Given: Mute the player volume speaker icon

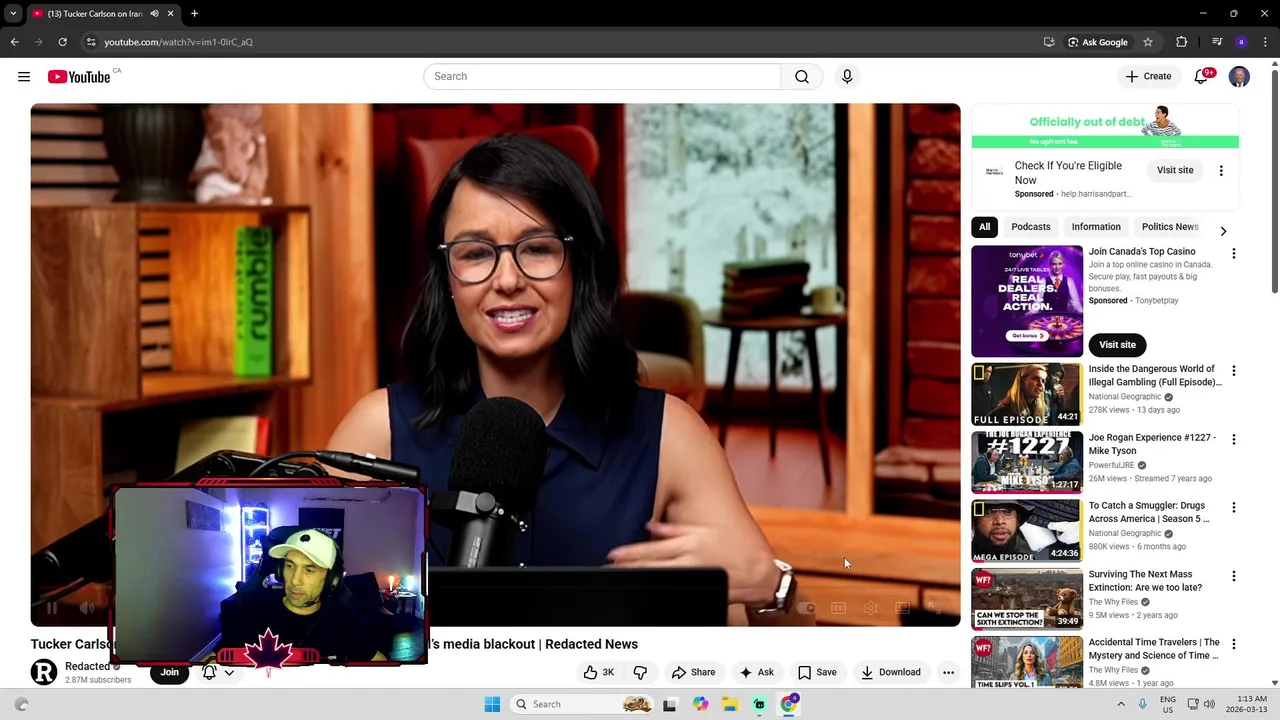Looking at the screenshot, I should [87, 608].
